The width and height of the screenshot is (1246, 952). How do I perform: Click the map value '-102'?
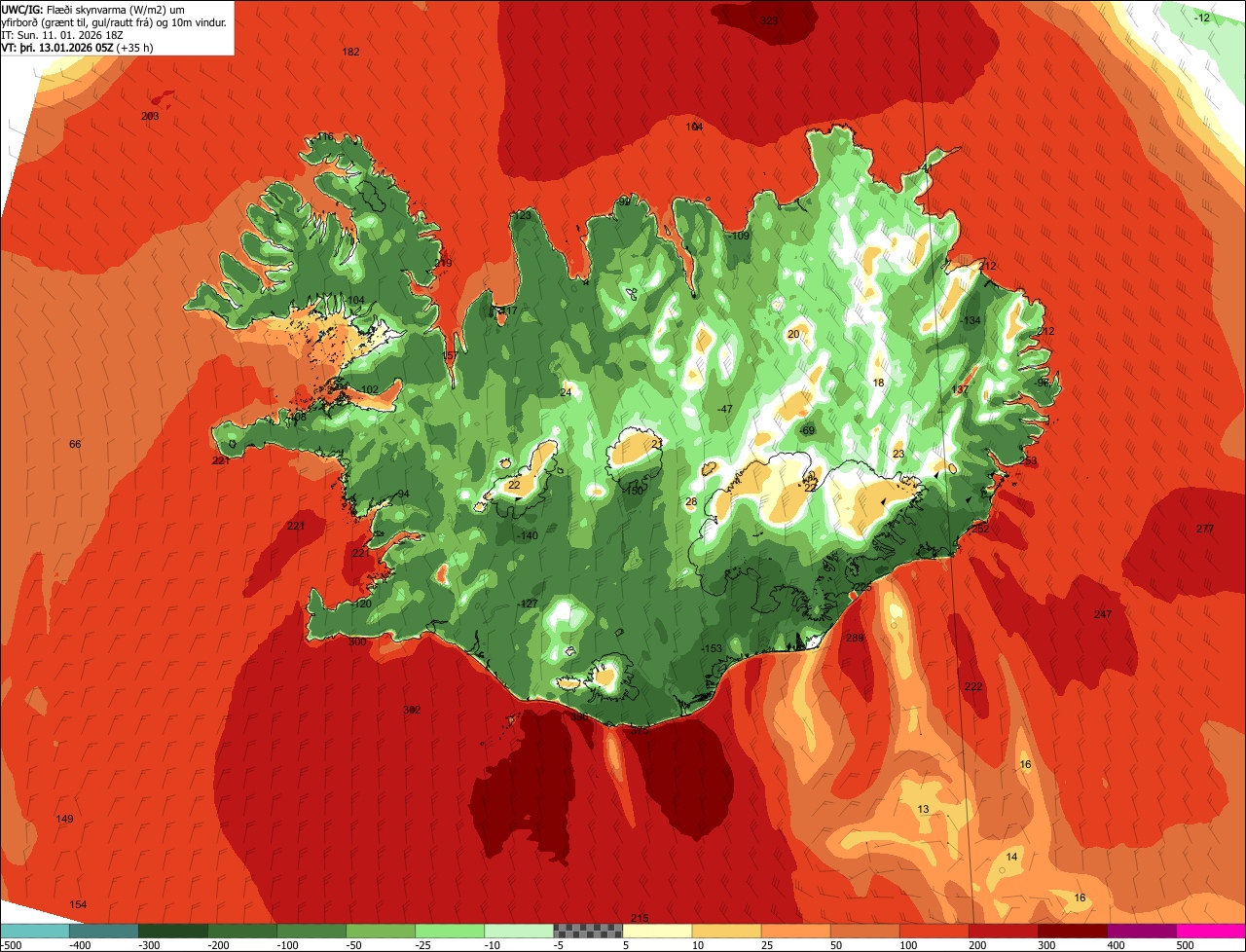tap(368, 389)
